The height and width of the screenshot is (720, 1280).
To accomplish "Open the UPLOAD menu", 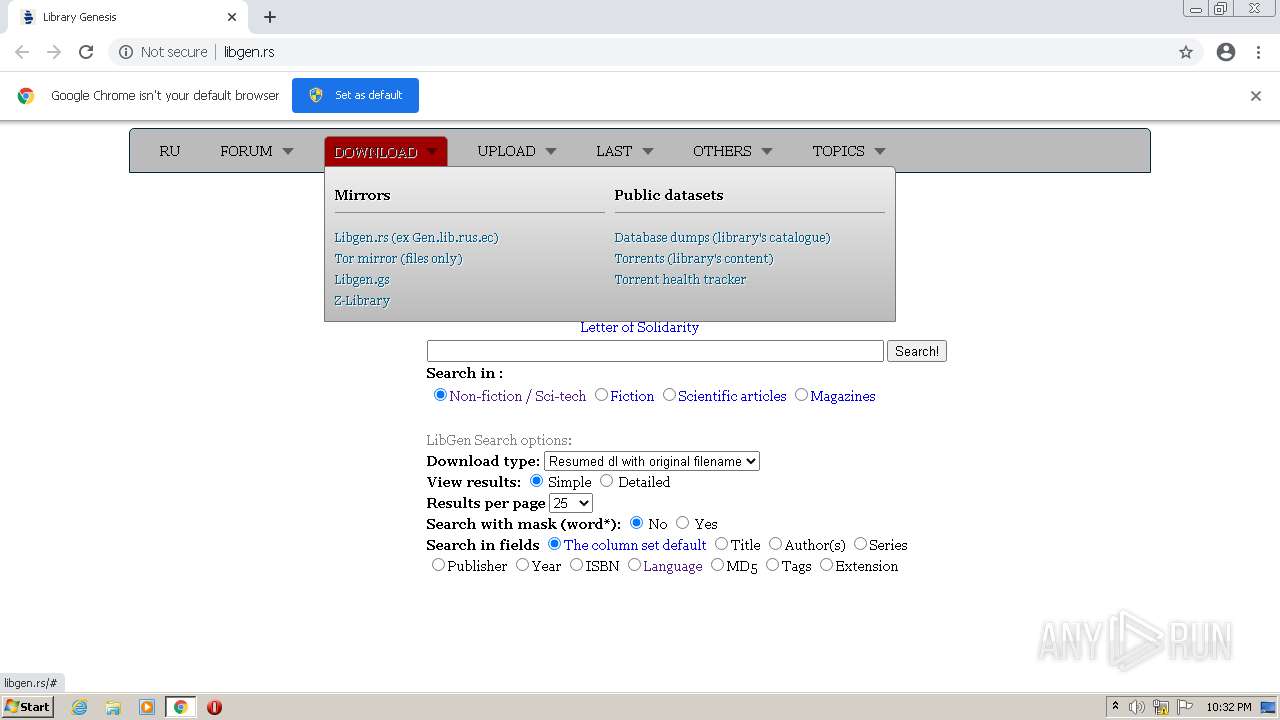I will 517,151.
